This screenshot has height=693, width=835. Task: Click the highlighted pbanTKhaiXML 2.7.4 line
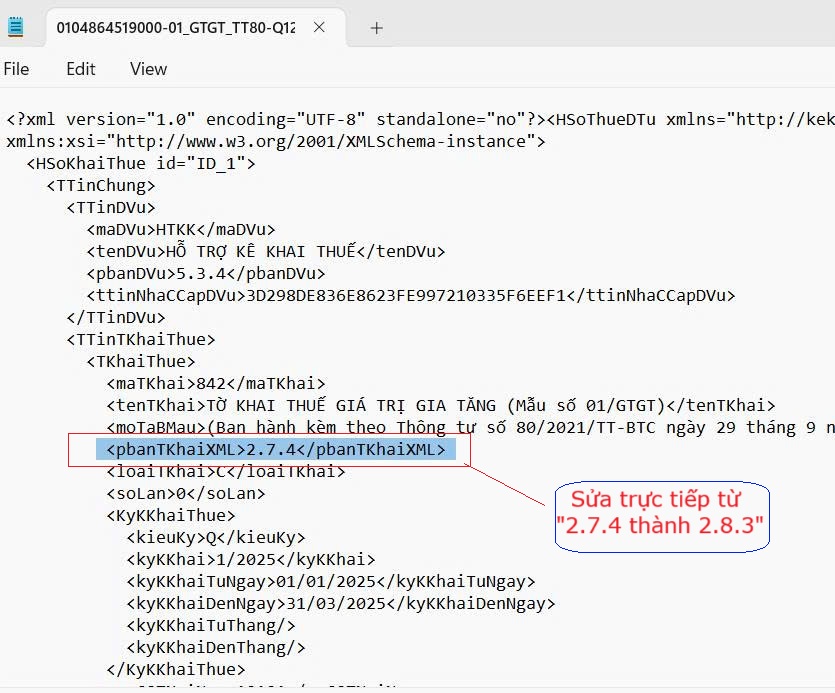[x=275, y=450]
